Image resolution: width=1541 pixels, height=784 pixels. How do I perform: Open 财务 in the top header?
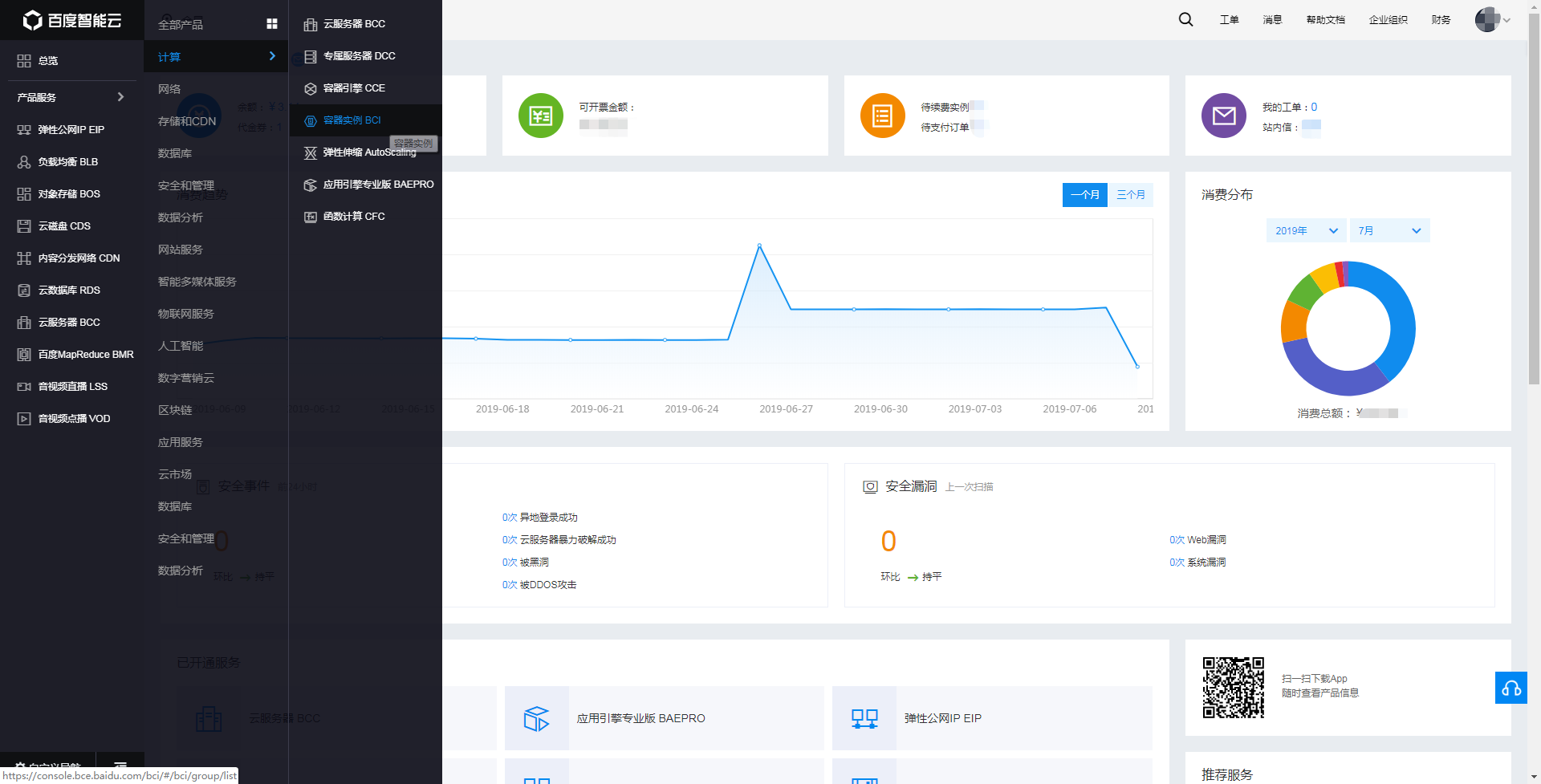[x=1441, y=20]
